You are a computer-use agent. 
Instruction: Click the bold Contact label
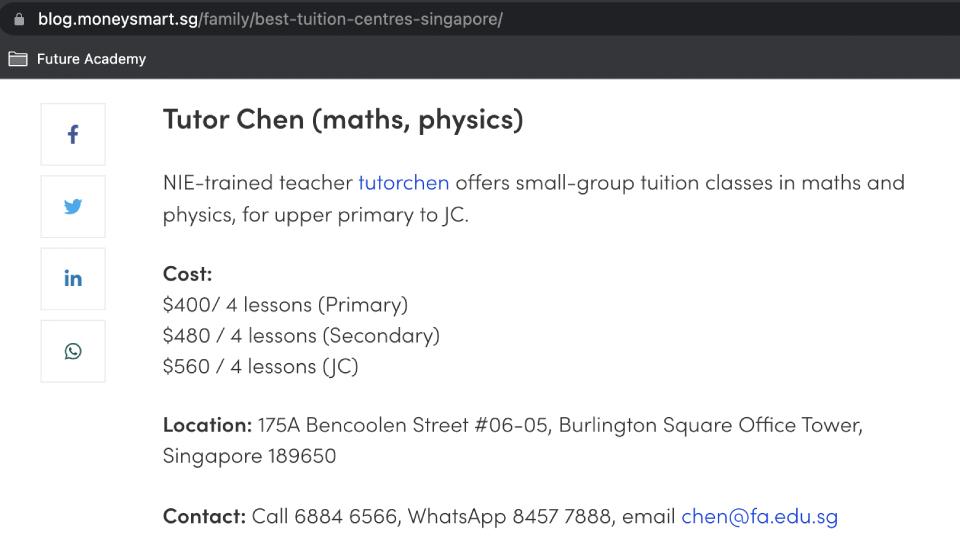pyautogui.click(x=204, y=517)
